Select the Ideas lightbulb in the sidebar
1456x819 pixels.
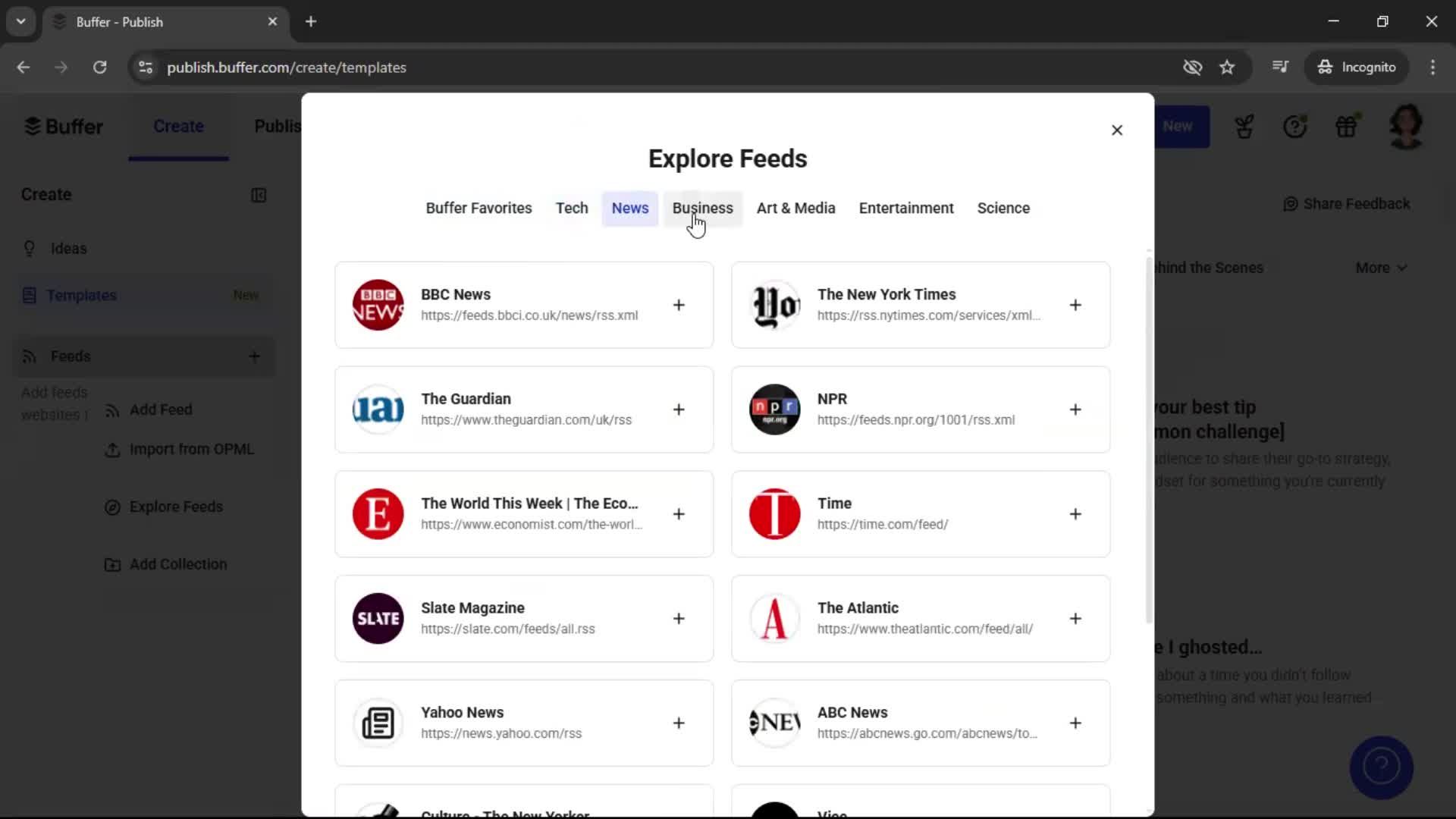(x=68, y=248)
